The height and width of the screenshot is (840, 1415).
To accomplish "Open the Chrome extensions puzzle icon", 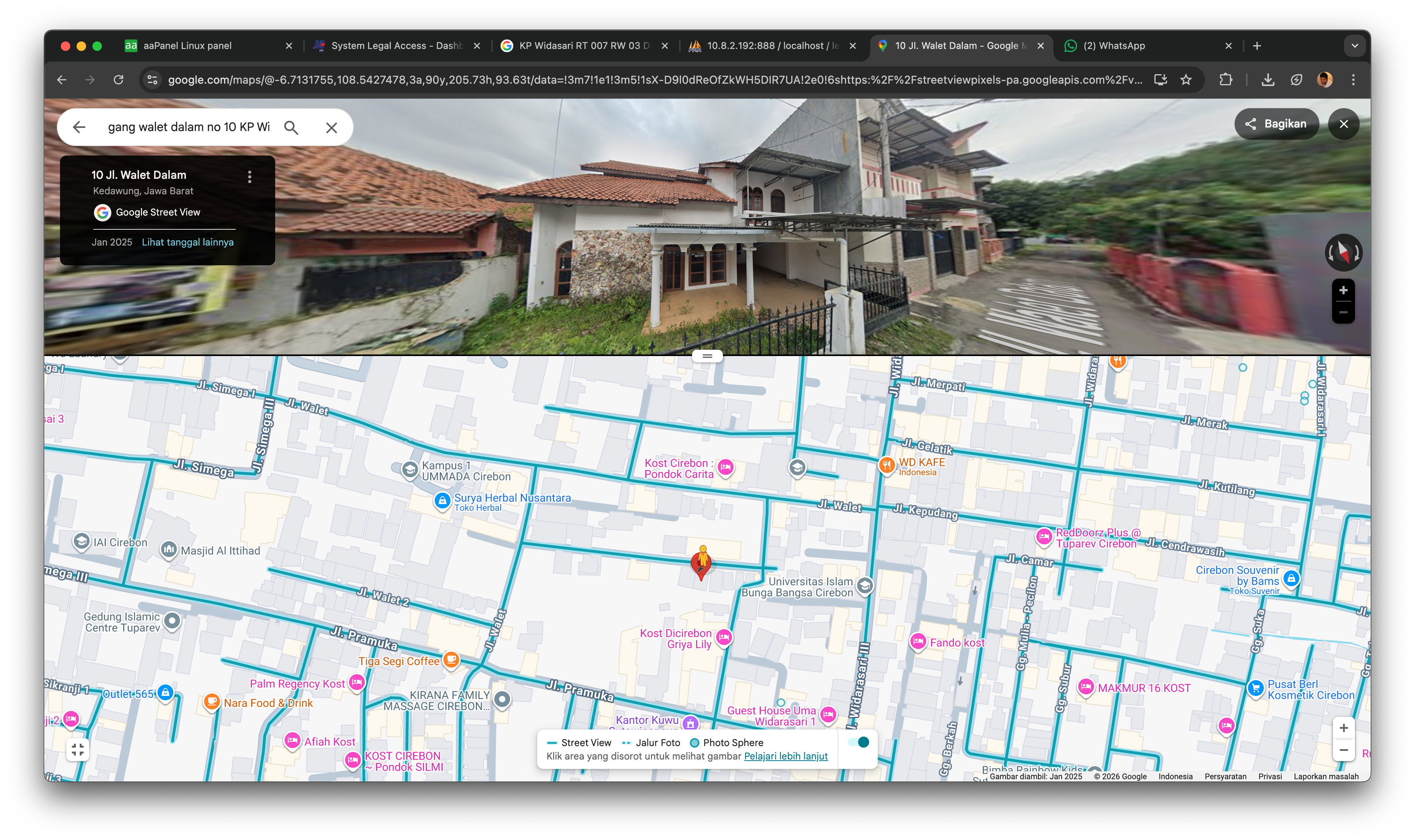I will pyautogui.click(x=1225, y=80).
